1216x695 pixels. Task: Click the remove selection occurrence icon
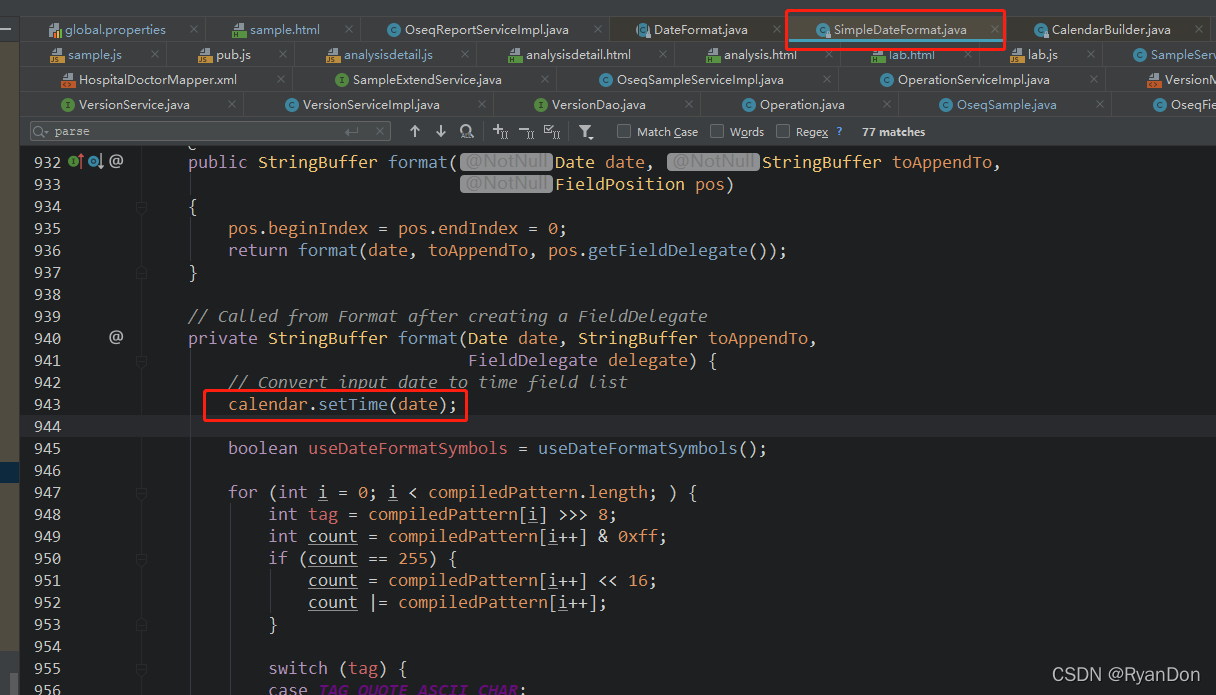pos(524,131)
